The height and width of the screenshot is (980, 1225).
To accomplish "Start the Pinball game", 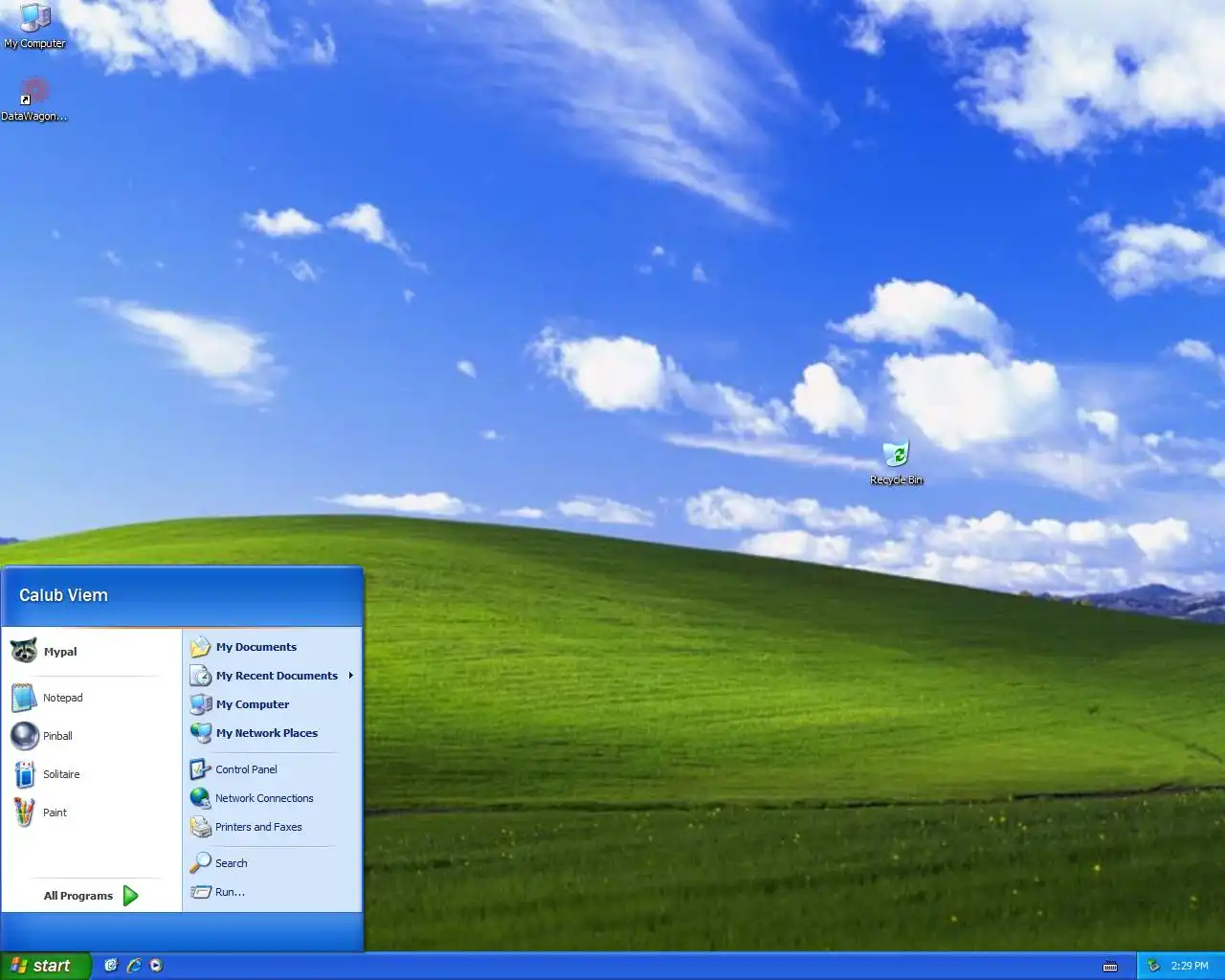I will point(92,736).
